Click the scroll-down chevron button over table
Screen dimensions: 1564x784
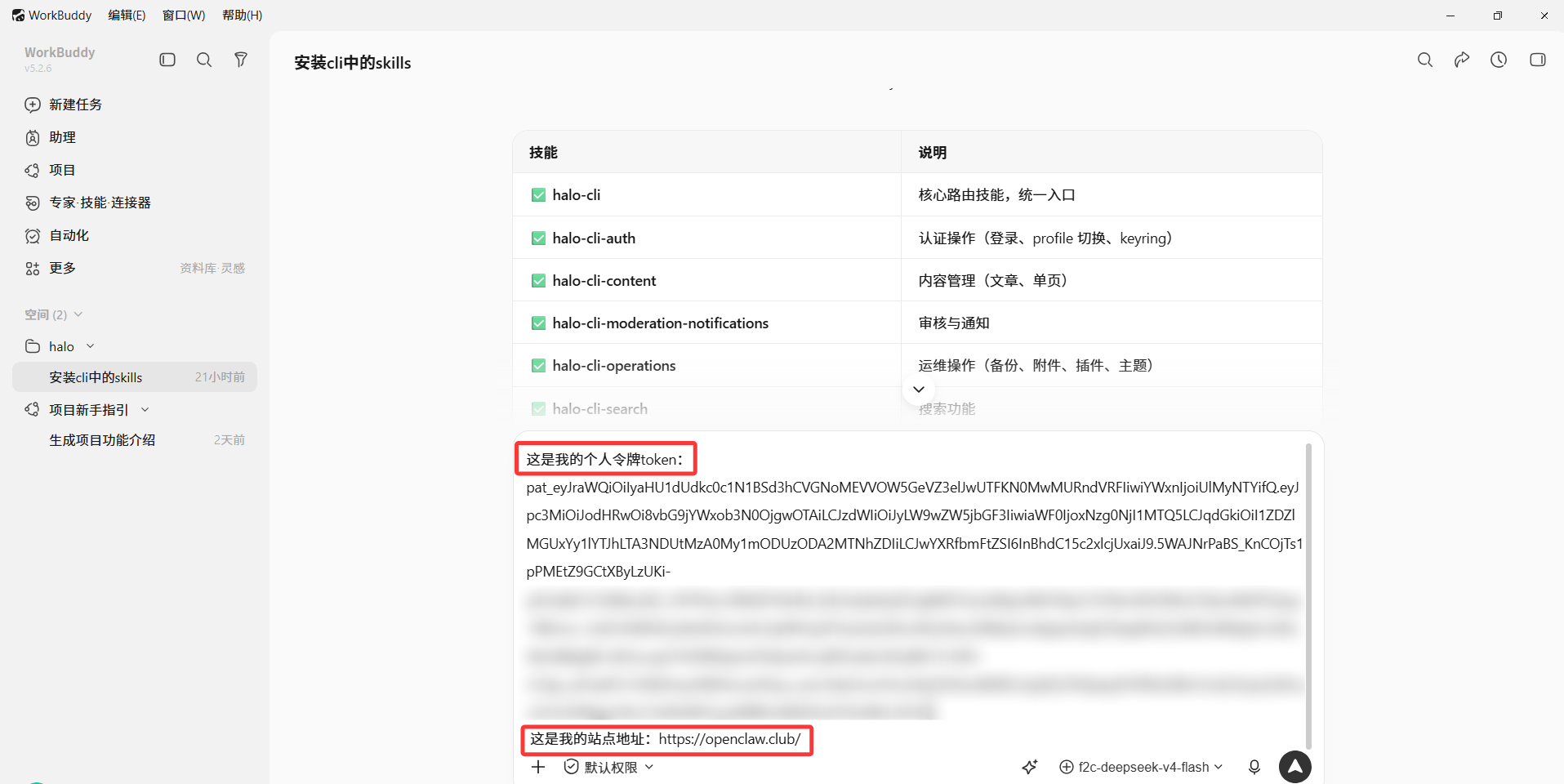click(x=919, y=390)
